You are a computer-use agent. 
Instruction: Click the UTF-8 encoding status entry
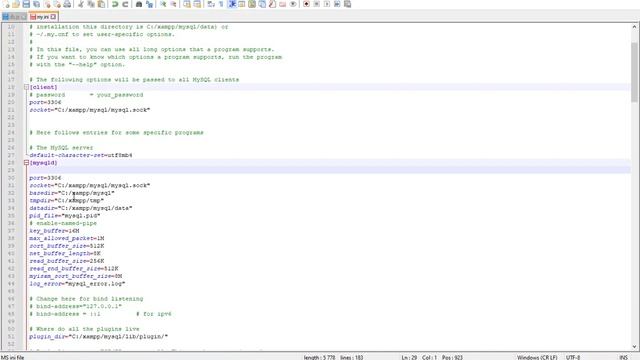point(573,357)
